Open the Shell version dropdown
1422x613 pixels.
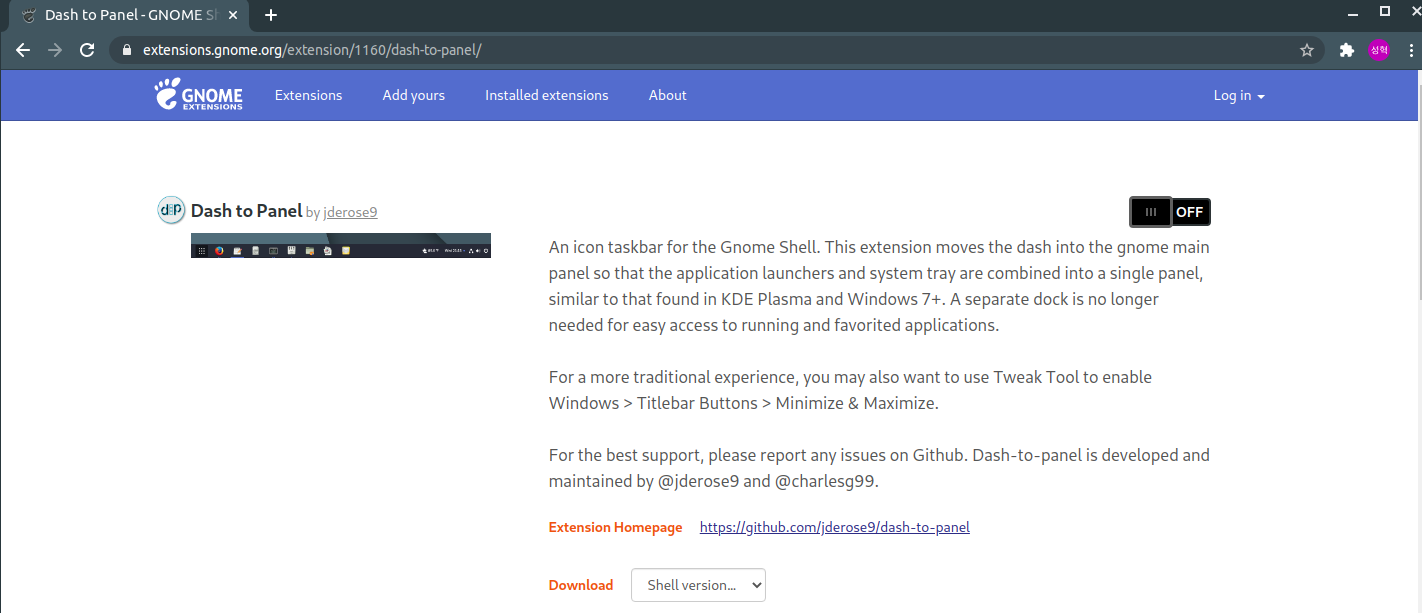point(698,585)
